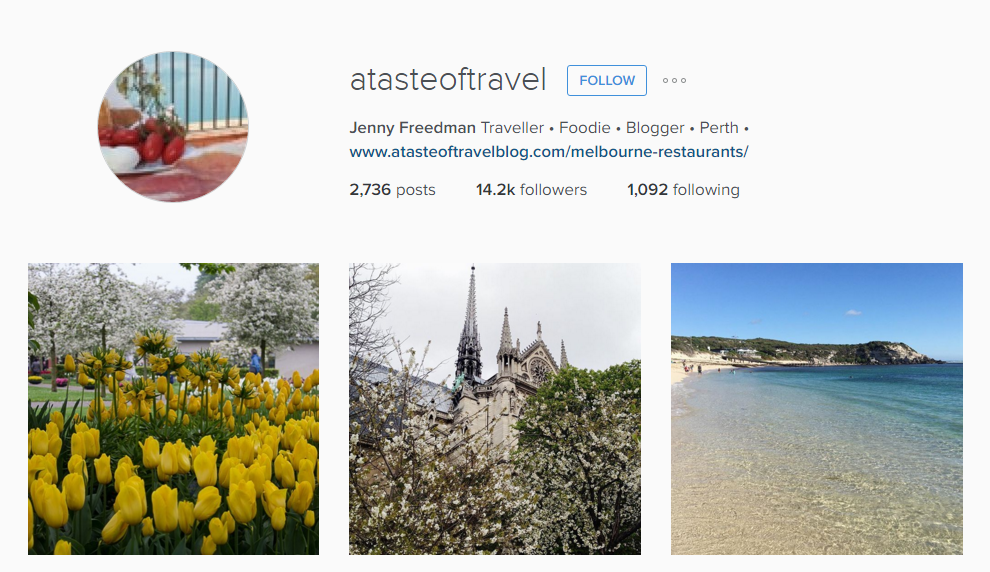The width and height of the screenshot is (990, 572).
Task: Click the word followers label
Action: [x=553, y=189]
